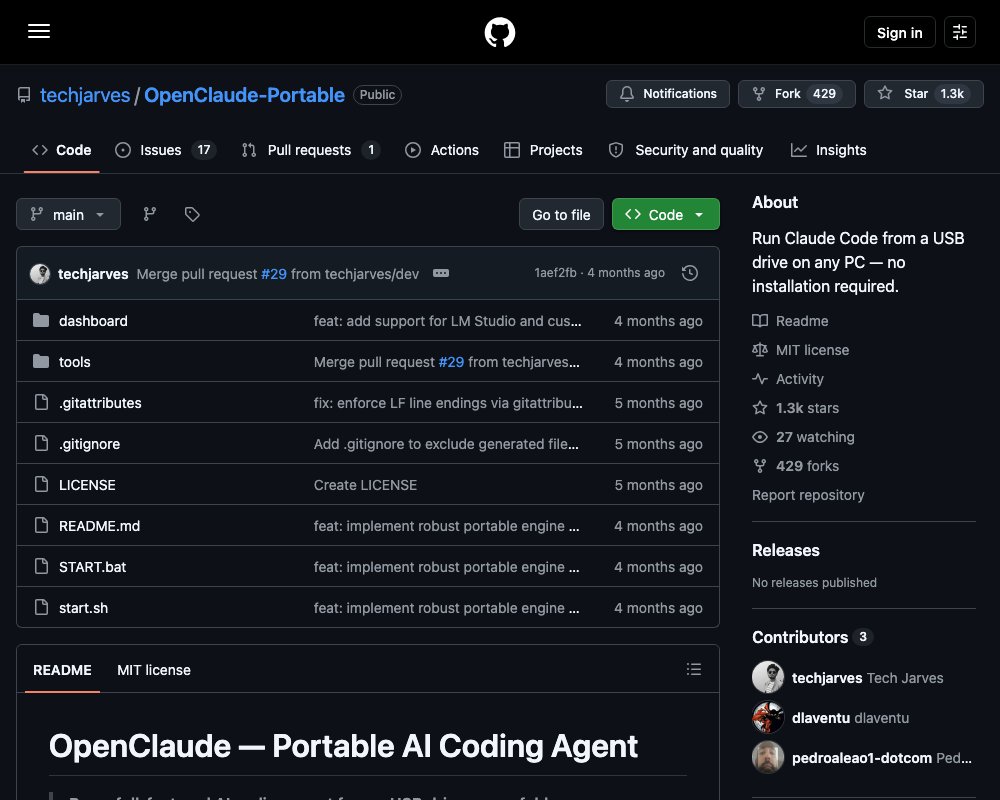Go to the GitHub homepage logo

(499, 32)
